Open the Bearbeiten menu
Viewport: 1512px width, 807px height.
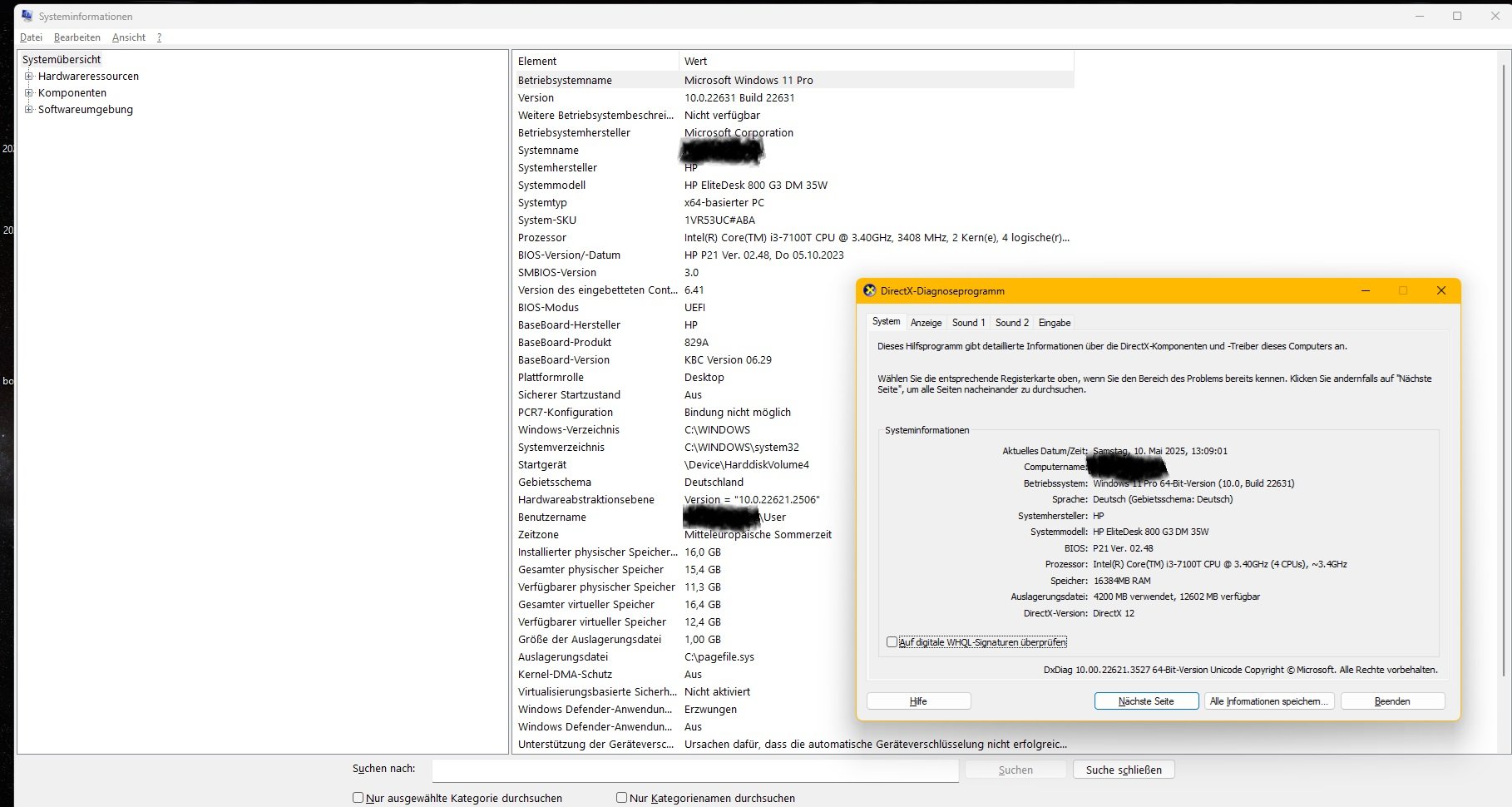click(x=77, y=37)
